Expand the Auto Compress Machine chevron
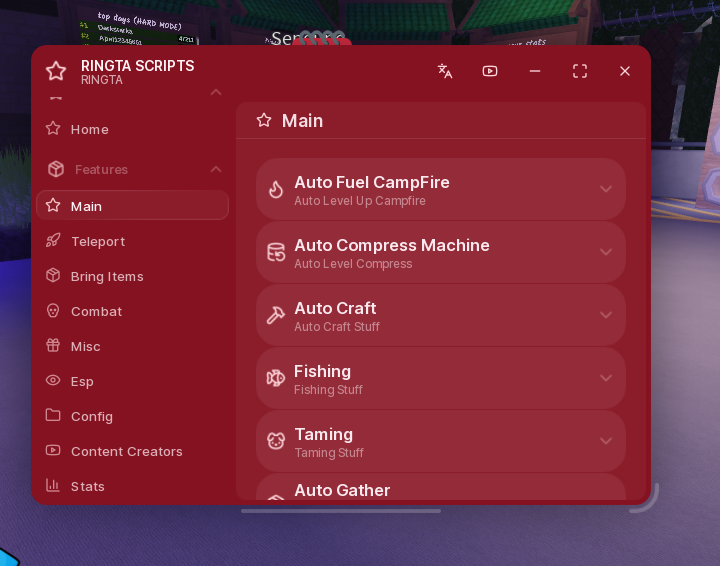This screenshot has height=566, width=720. [606, 252]
